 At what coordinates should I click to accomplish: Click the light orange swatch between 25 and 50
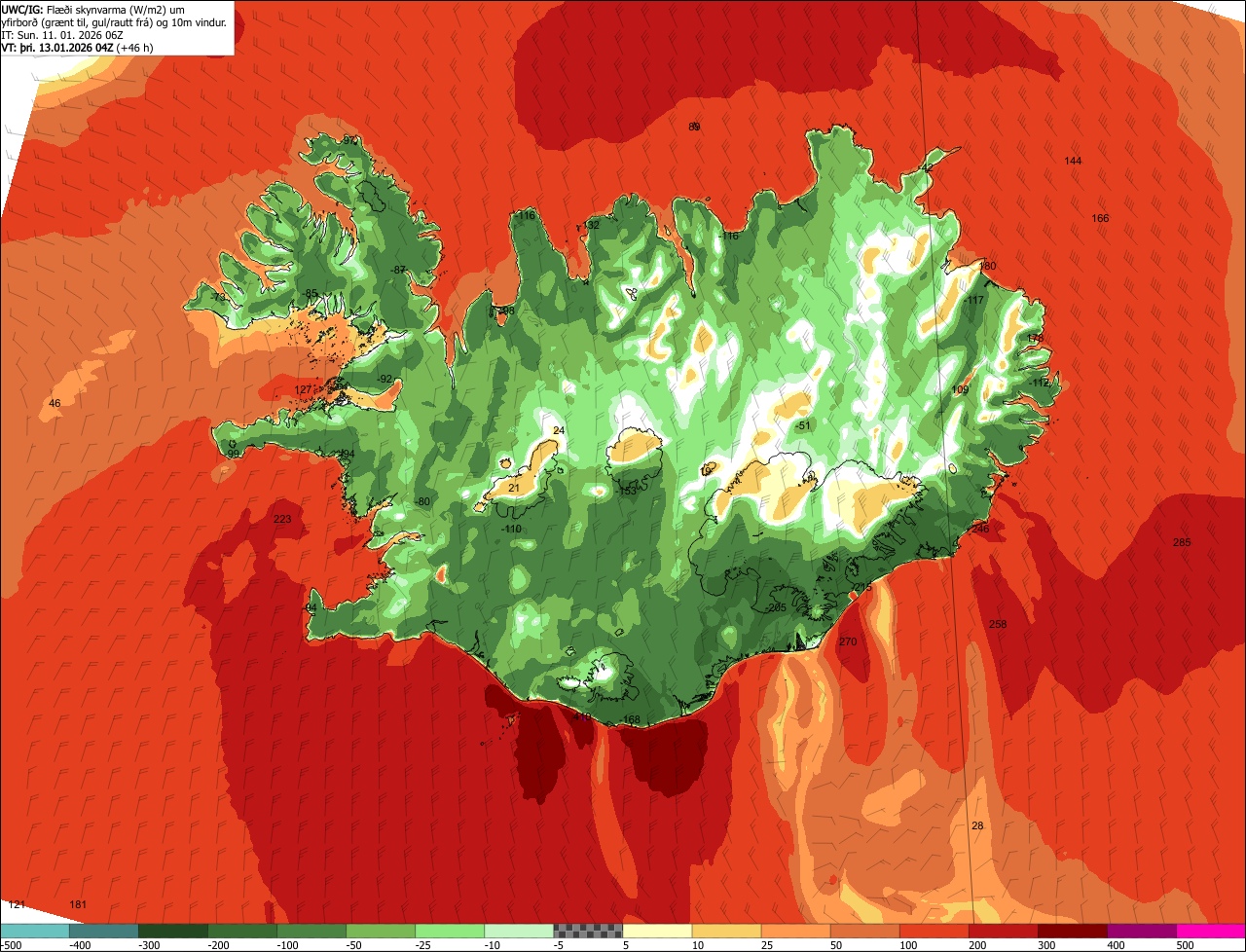pyautogui.click(x=796, y=931)
